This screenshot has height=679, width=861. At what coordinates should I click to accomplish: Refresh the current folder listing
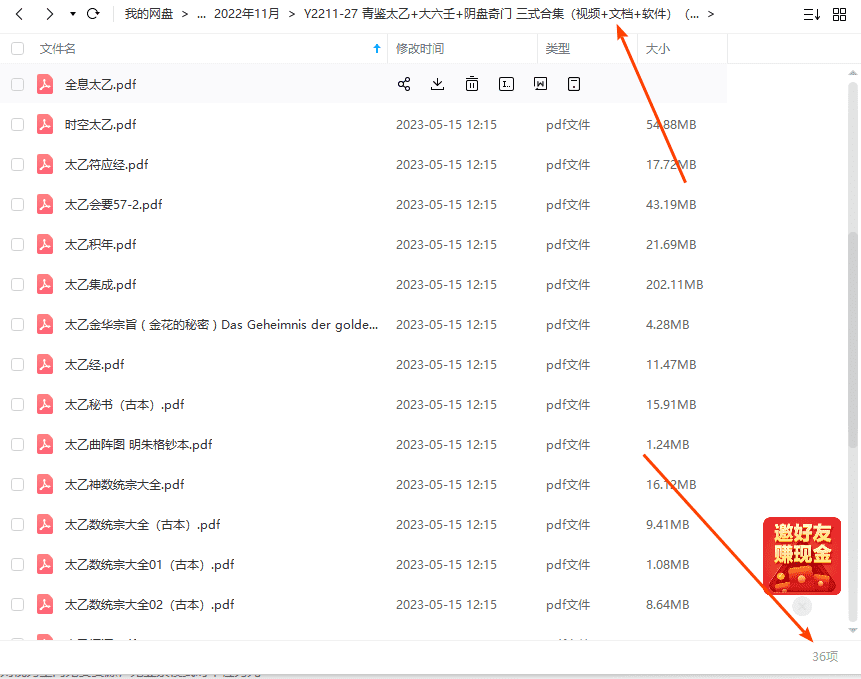(93, 14)
